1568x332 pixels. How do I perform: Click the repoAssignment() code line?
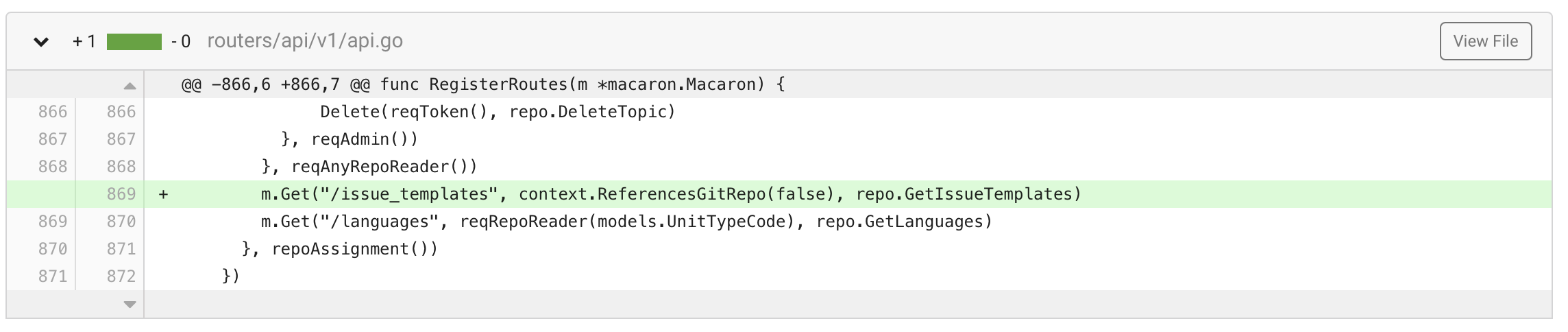coord(339,249)
